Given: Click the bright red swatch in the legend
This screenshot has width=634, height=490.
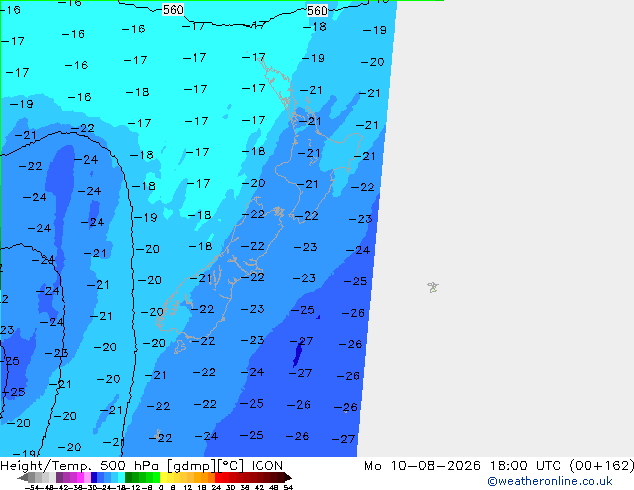Looking at the screenshot, I should [218, 477].
